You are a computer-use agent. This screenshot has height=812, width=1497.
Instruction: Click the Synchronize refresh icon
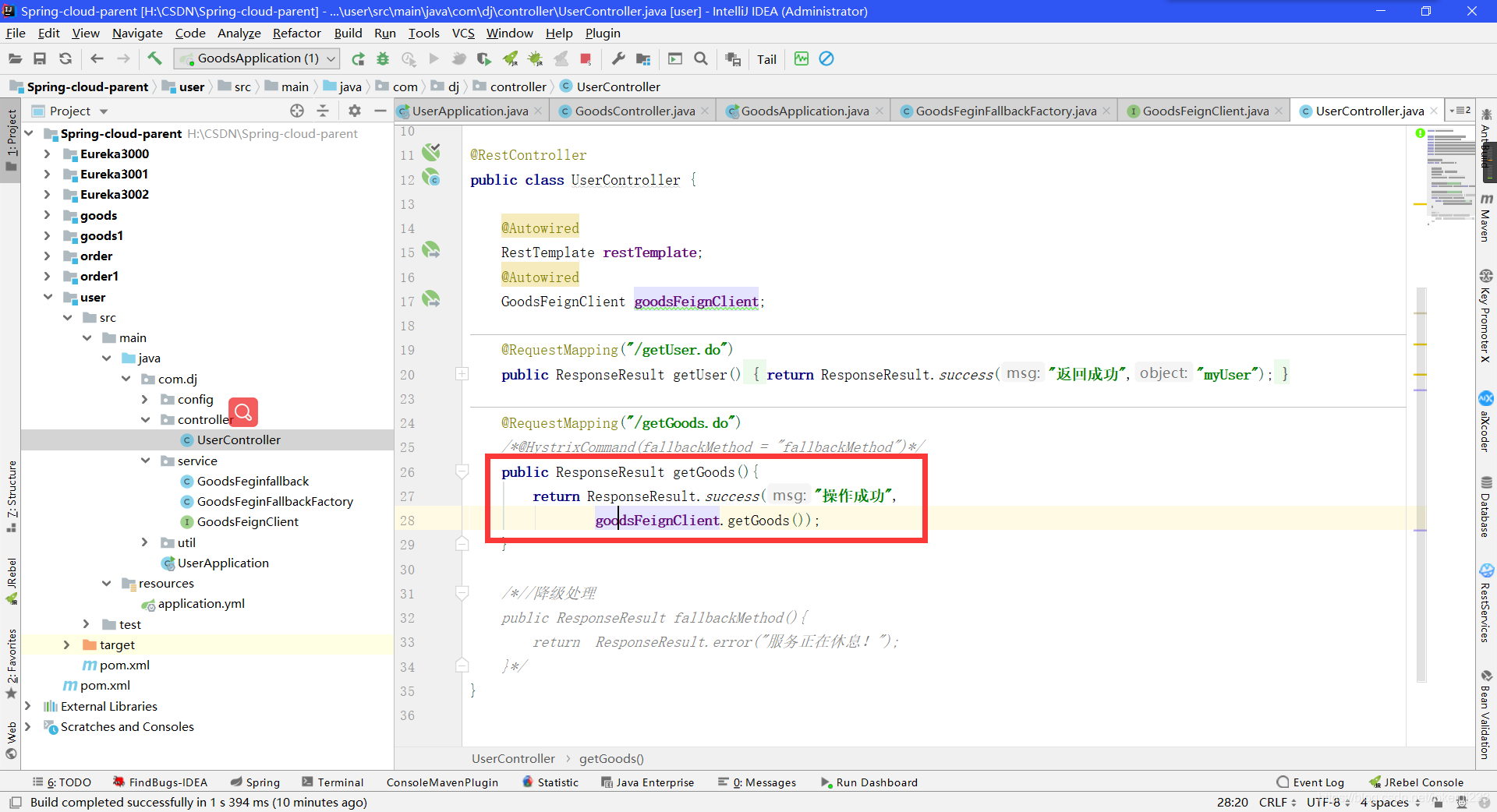pyautogui.click(x=65, y=58)
